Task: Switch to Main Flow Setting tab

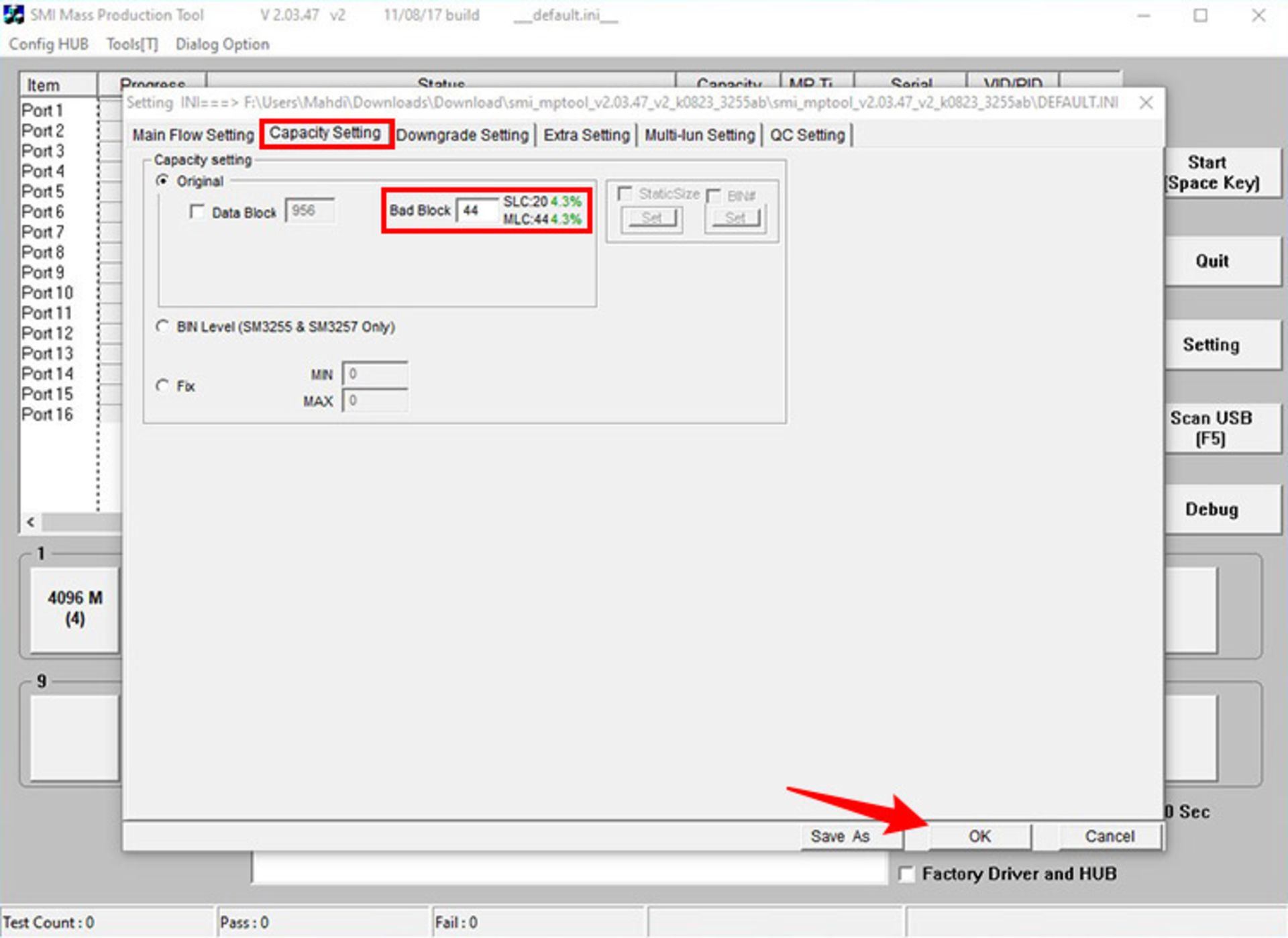Action: (x=193, y=135)
